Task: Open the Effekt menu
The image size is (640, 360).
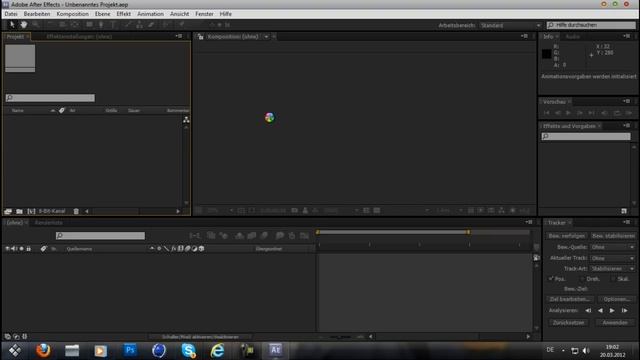Action: [x=124, y=14]
